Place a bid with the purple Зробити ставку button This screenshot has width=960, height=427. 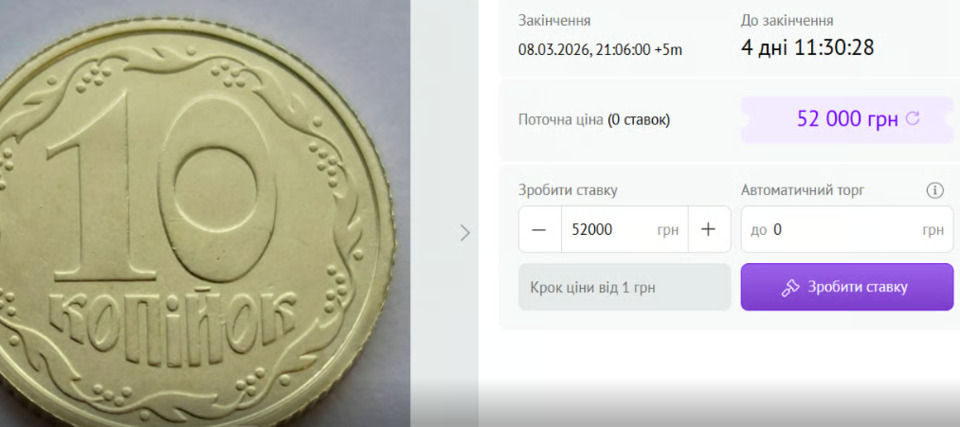click(x=847, y=287)
